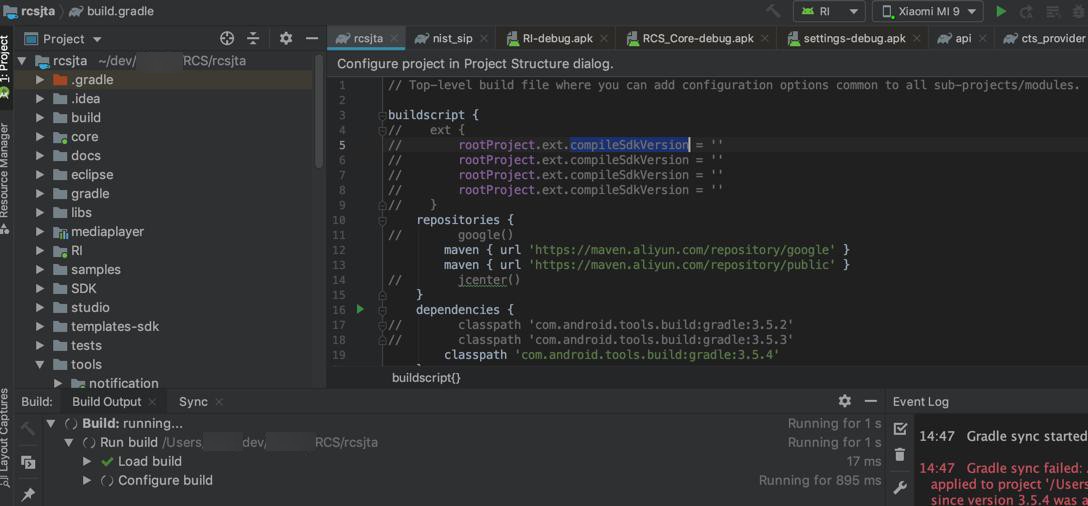Viewport: 1088px width, 506px height.
Task: Click the rcsjta breadcrumb folder at top
Action: (29, 11)
